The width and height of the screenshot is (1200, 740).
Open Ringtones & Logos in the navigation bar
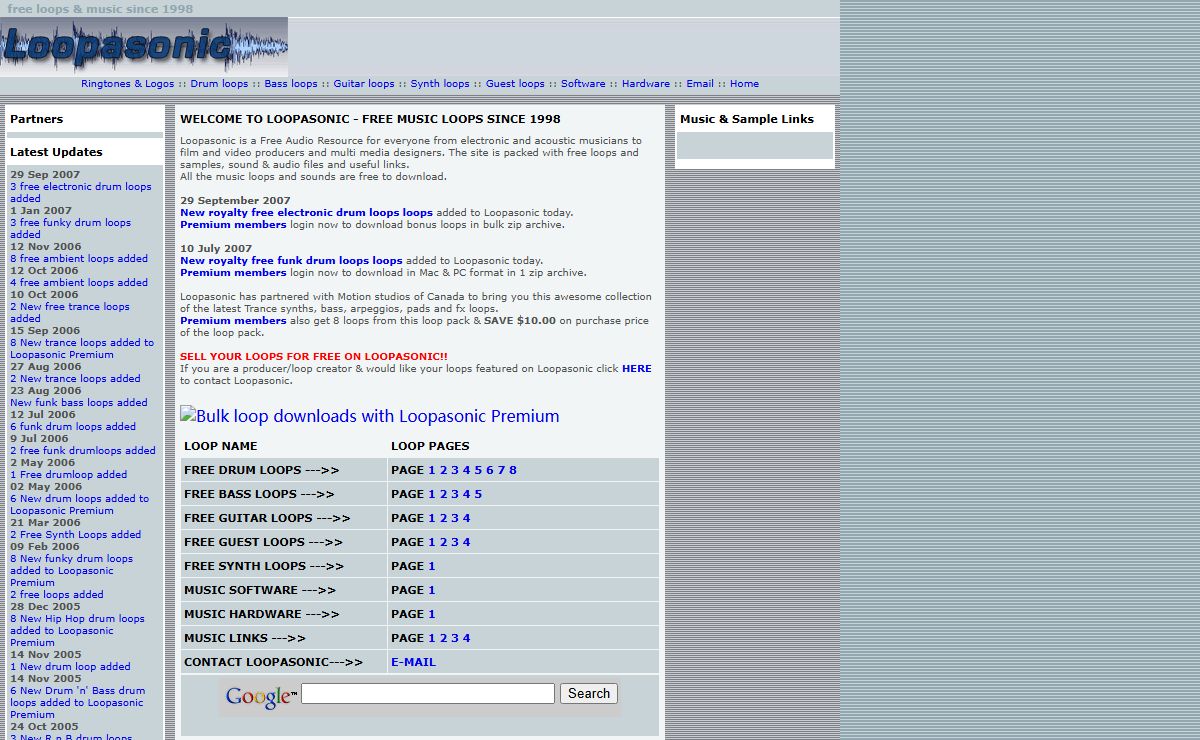128,84
